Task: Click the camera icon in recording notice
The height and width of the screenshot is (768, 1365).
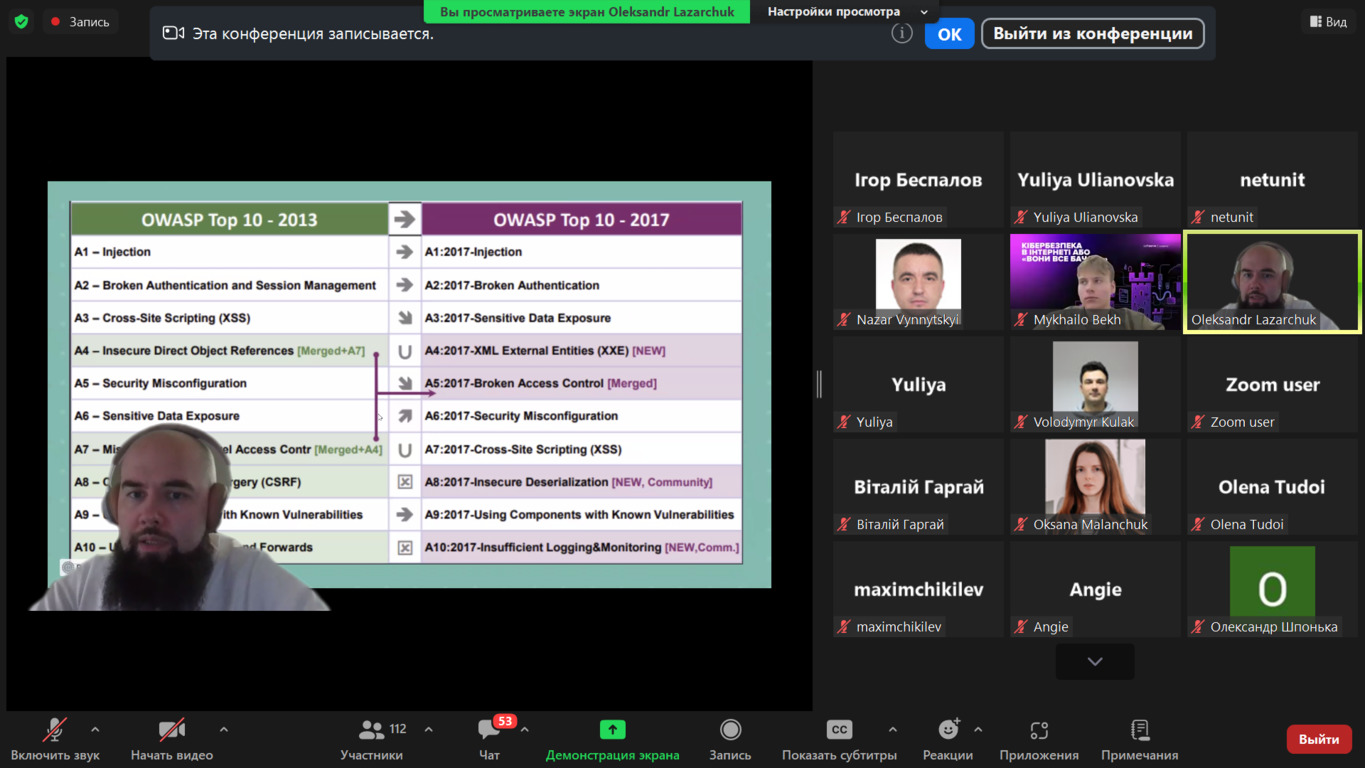Action: click(x=173, y=33)
